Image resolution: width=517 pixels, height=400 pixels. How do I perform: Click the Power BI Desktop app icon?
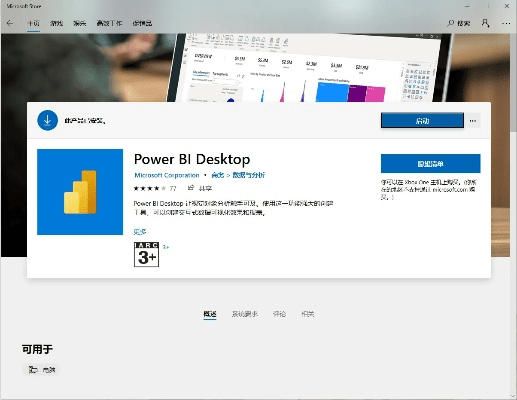point(80,192)
